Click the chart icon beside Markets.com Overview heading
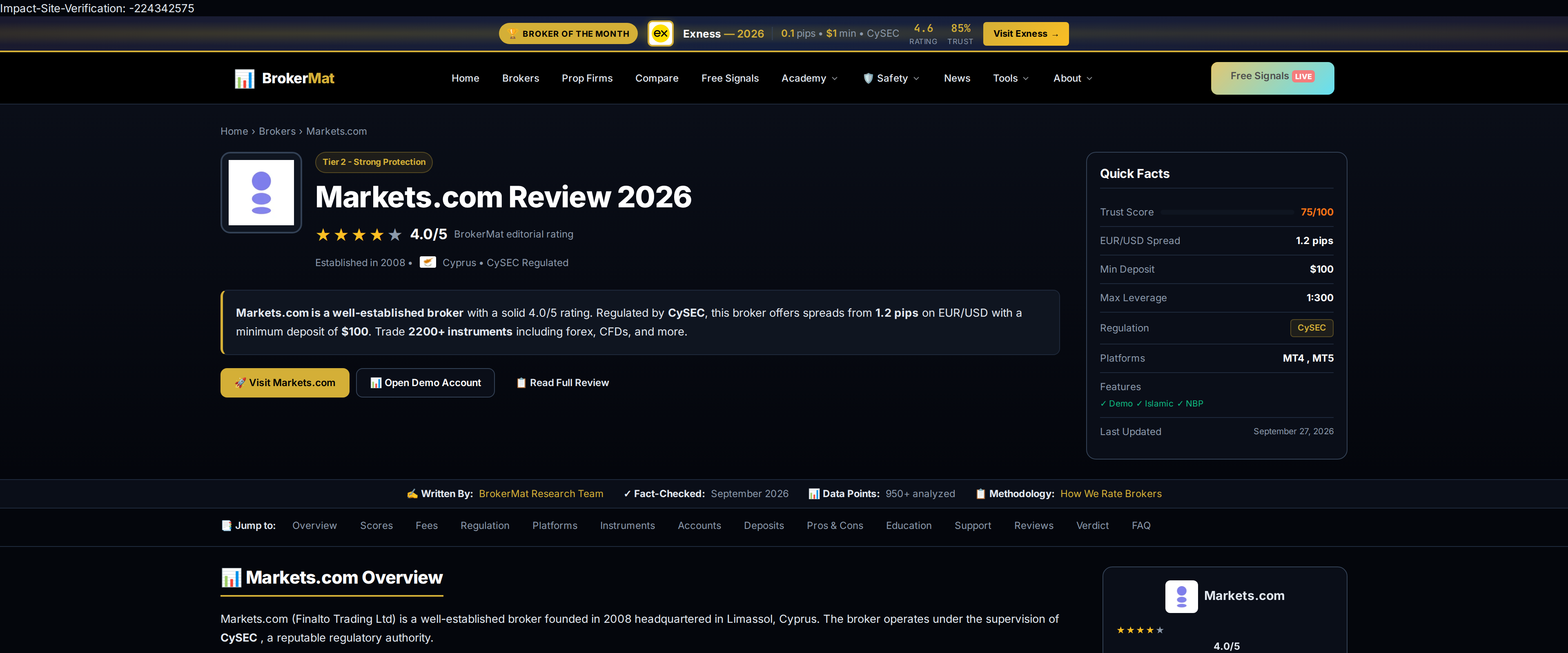The width and height of the screenshot is (1568, 653). pos(231,577)
